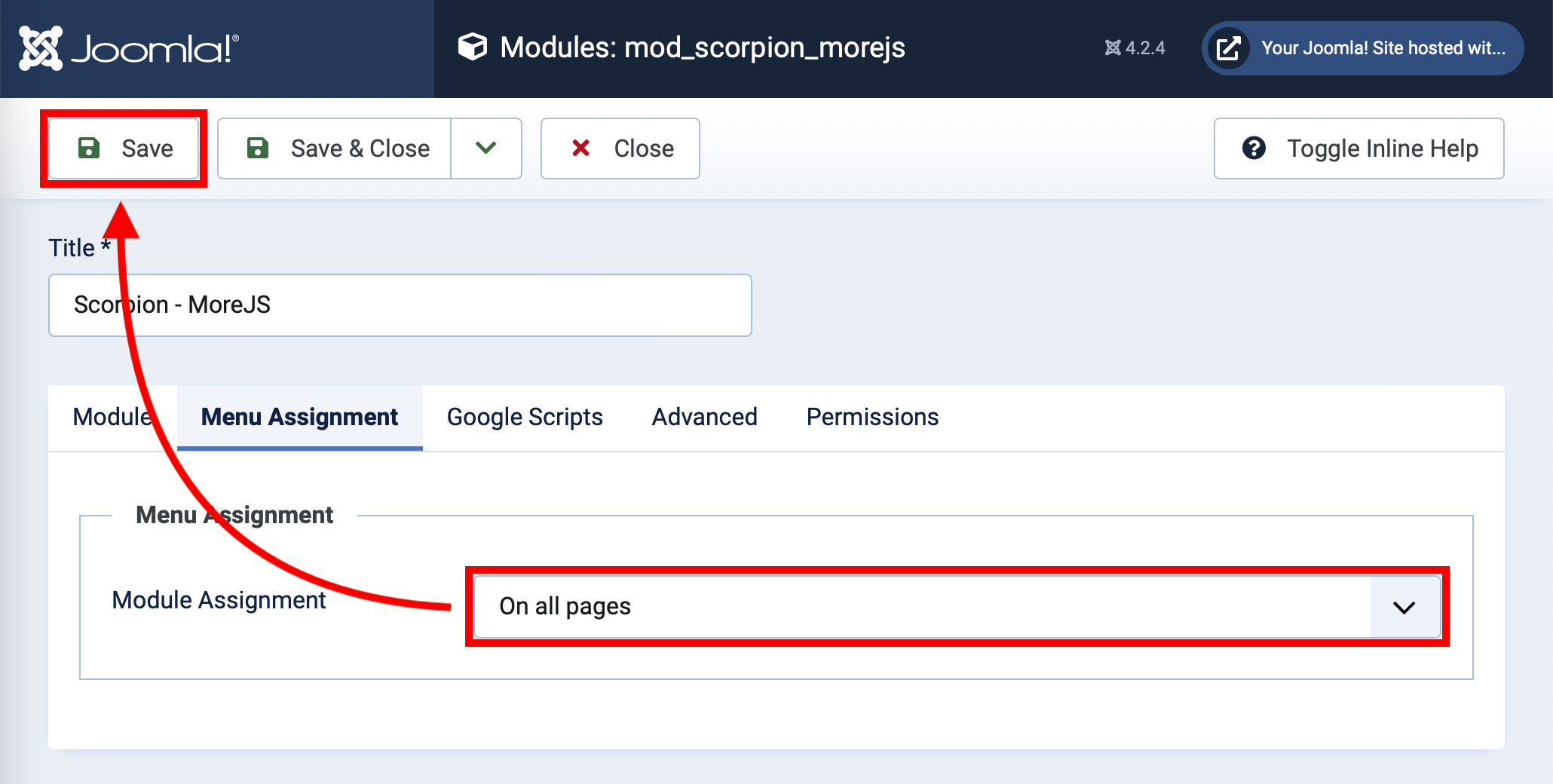This screenshot has width=1553, height=784.
Task: Click the module cube icon in the header
Action: pyautogui.click(x=473, y=47)
